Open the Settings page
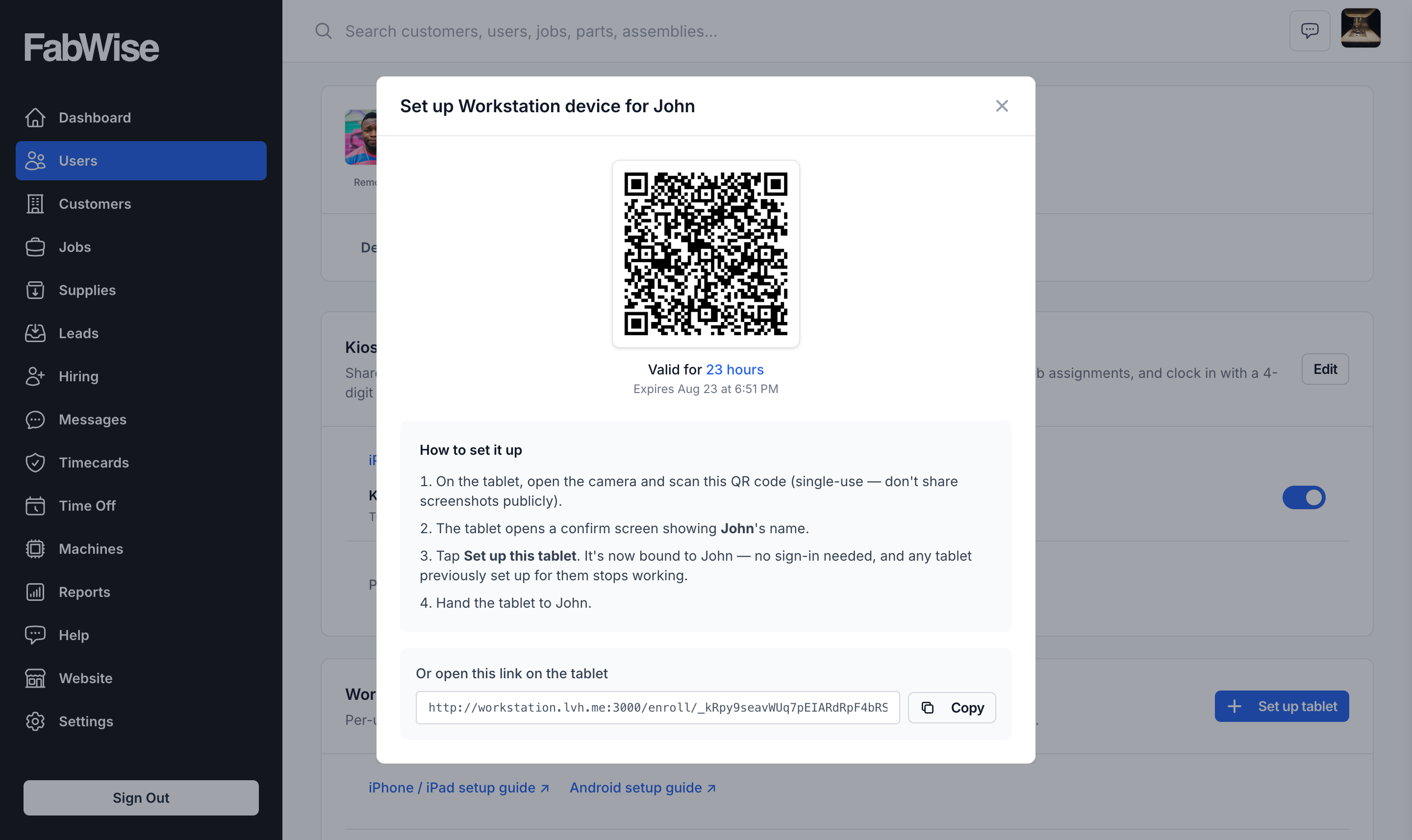The image size is (1412, 840). 141,721
